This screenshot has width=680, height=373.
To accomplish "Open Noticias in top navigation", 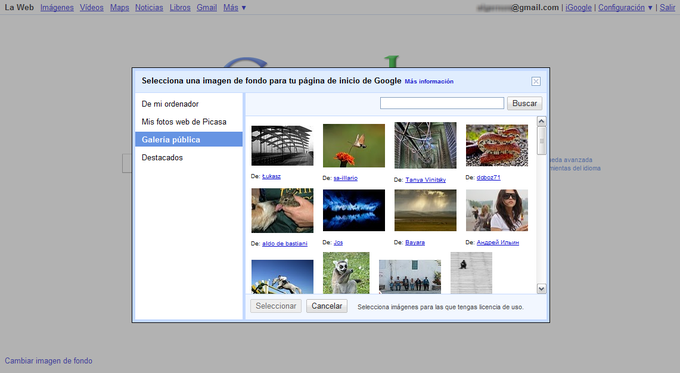I will [149, 7].
